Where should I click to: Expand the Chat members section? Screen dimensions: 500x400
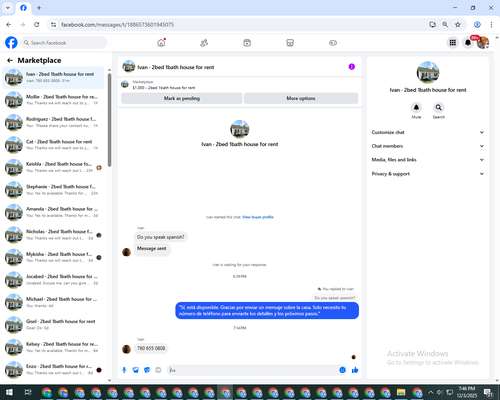pyautogui.click(x=428, y=146)
